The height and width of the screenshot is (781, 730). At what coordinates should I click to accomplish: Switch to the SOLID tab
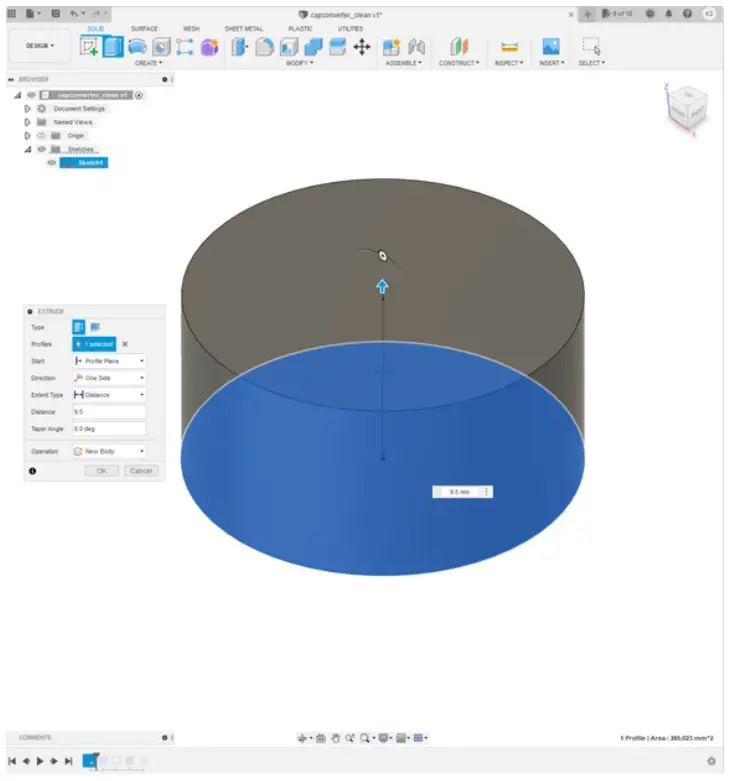(96, 29)
